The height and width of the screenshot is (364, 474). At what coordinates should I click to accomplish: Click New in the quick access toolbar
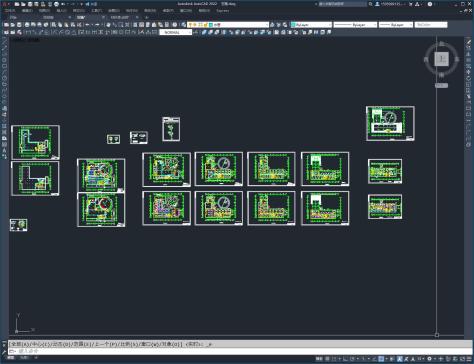(17, 4)
